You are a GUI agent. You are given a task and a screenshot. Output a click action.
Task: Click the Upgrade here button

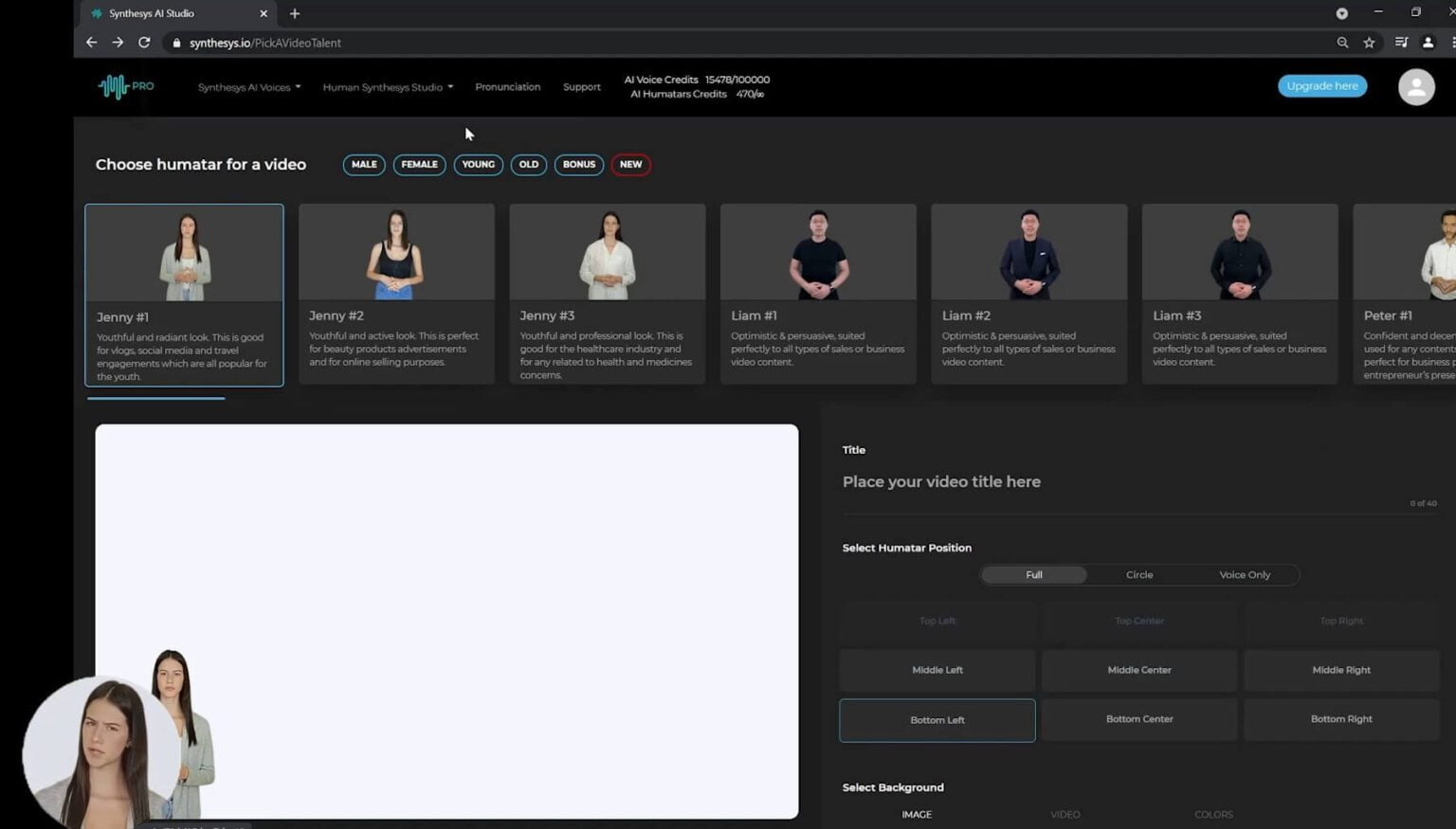[1321, 86]
